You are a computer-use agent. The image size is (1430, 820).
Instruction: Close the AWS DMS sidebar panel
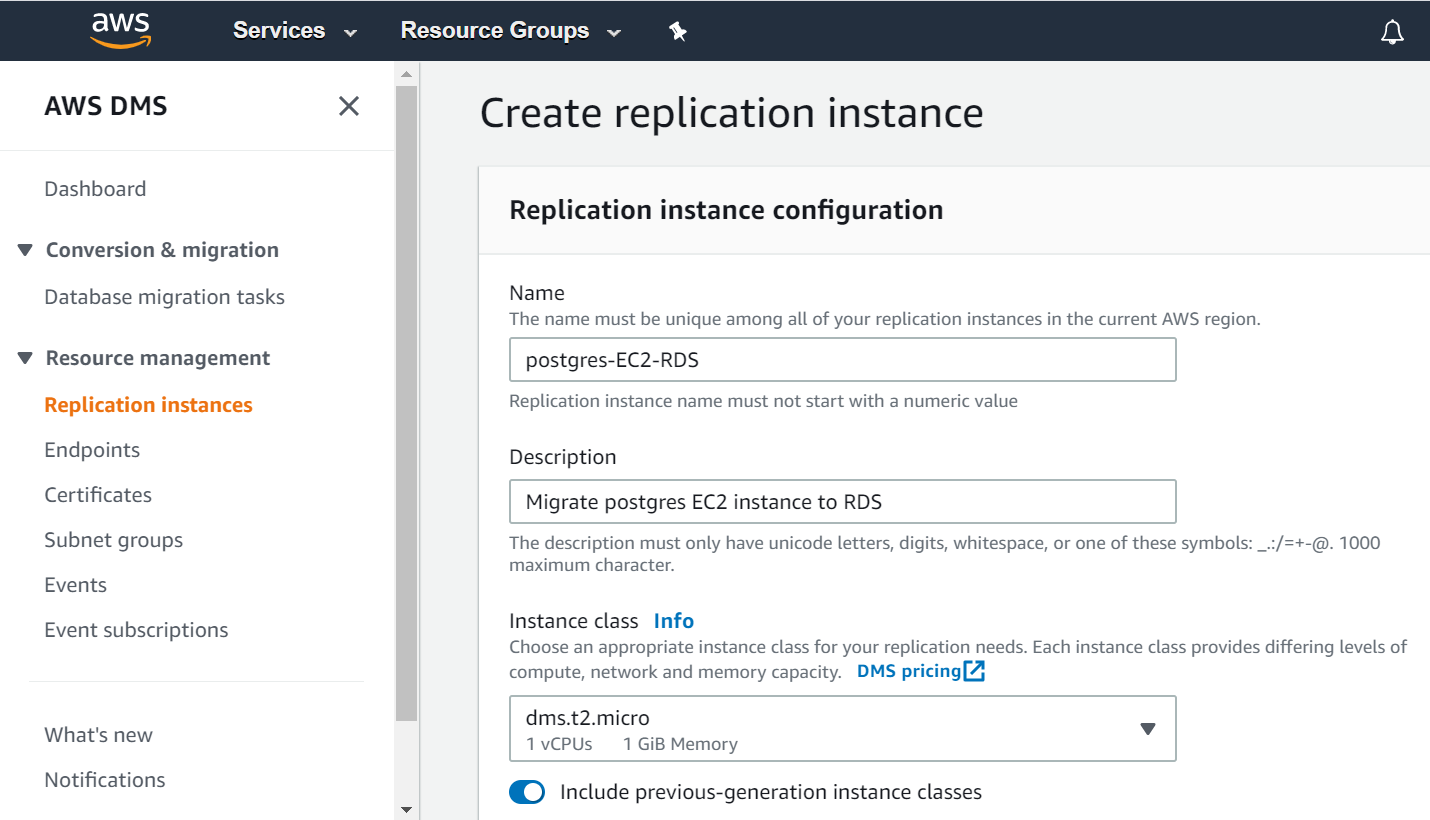click(348, 106)
